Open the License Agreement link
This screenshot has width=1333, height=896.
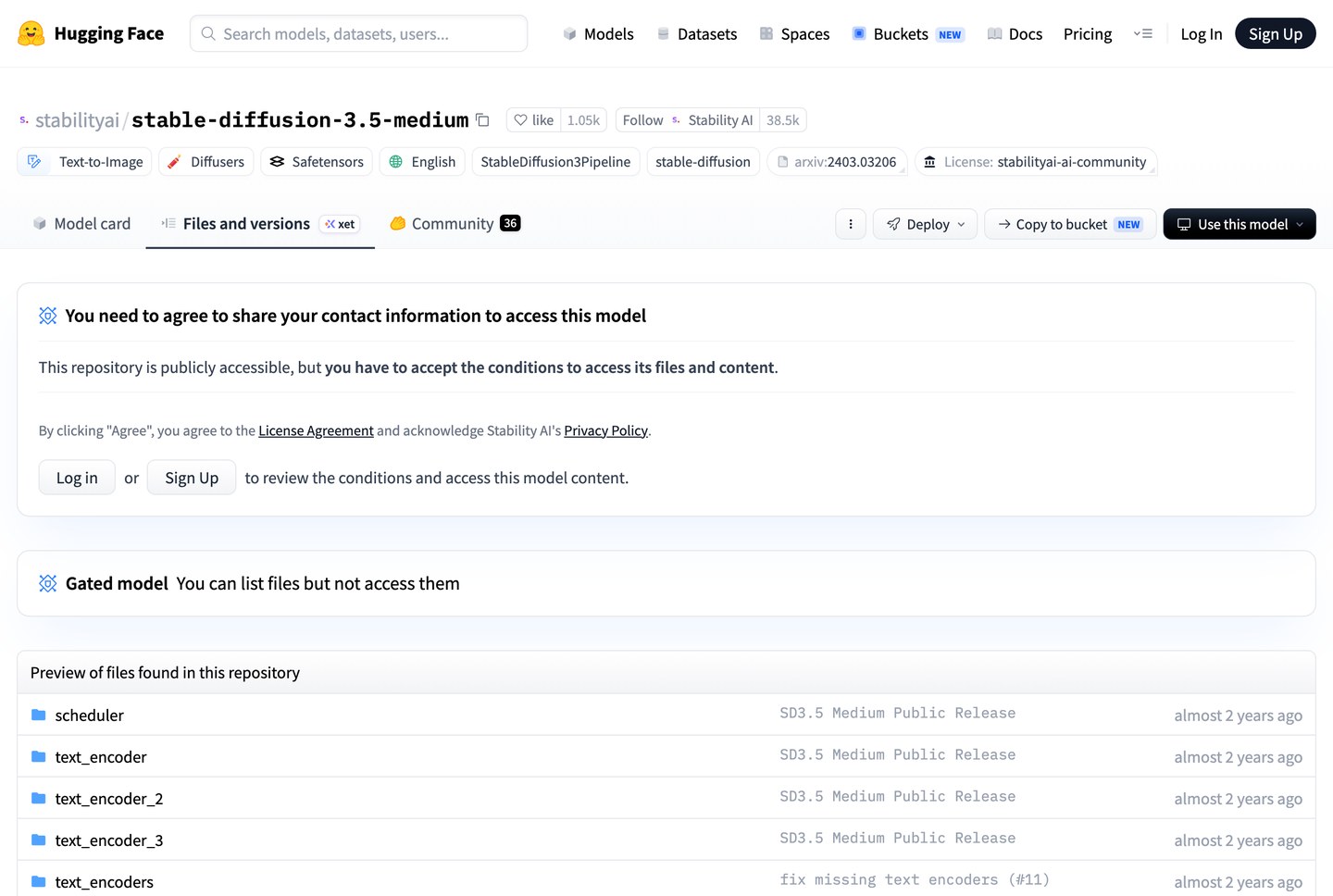(316, 430)
